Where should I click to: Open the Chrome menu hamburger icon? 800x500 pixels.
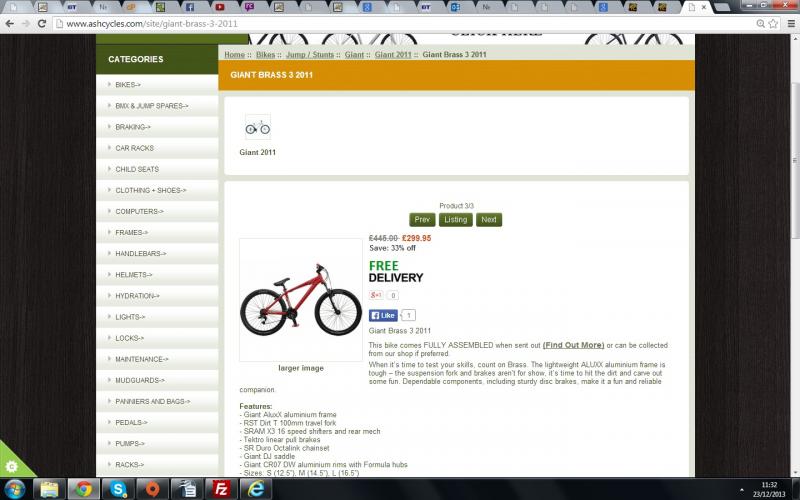click(791, 23)
